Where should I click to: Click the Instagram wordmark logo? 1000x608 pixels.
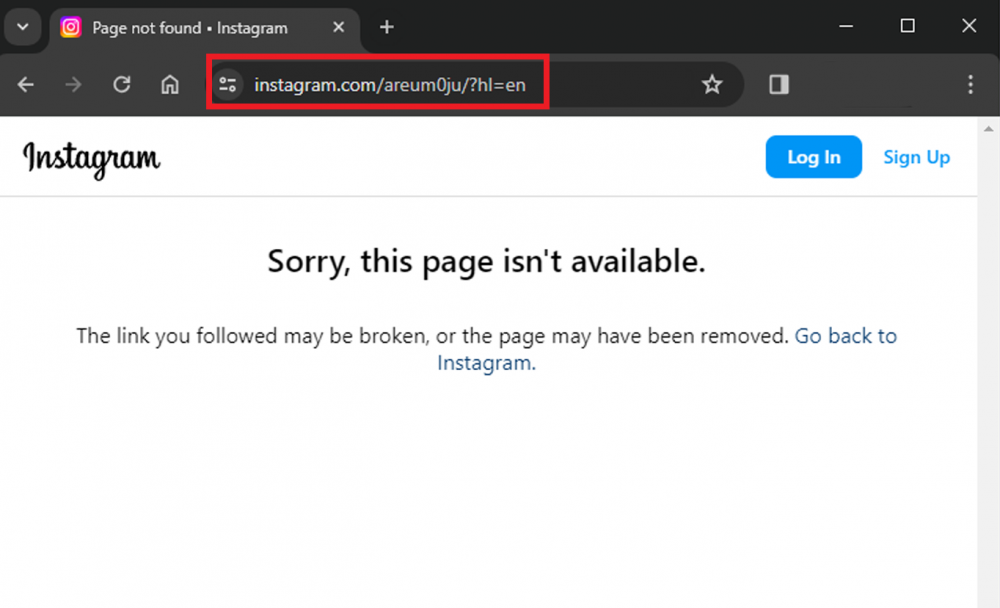91,159
